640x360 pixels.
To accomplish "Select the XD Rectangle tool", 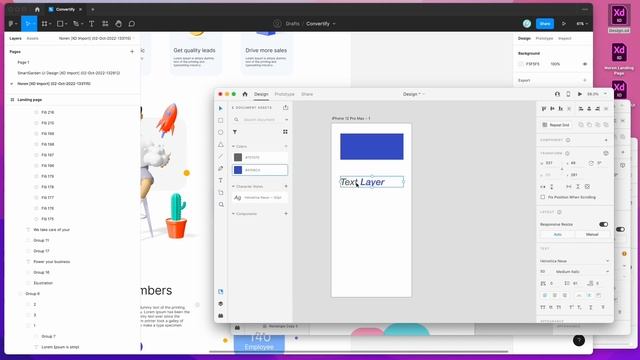I will pos(221,120).
